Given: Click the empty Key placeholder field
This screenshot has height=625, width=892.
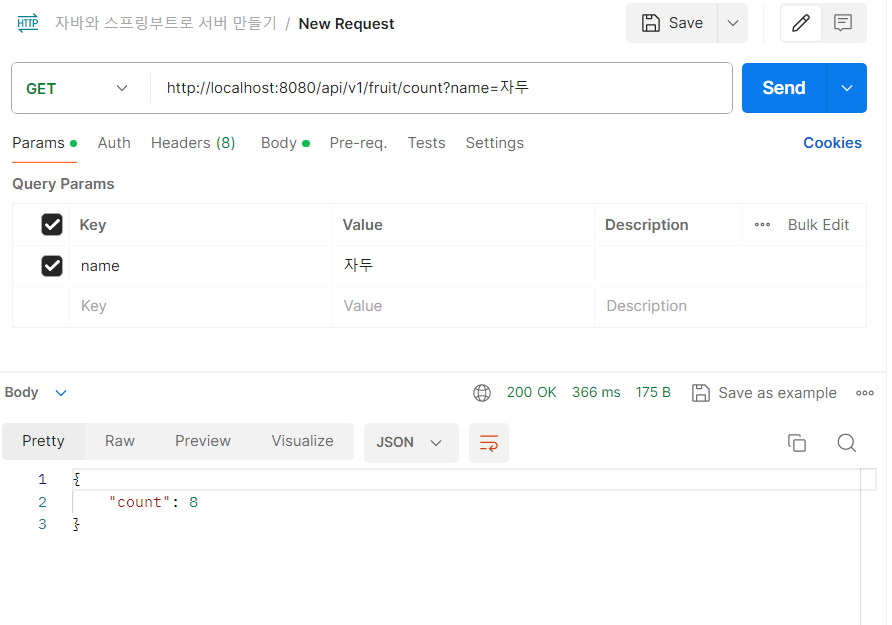Looking at the screenshot, I should (200, 307).
